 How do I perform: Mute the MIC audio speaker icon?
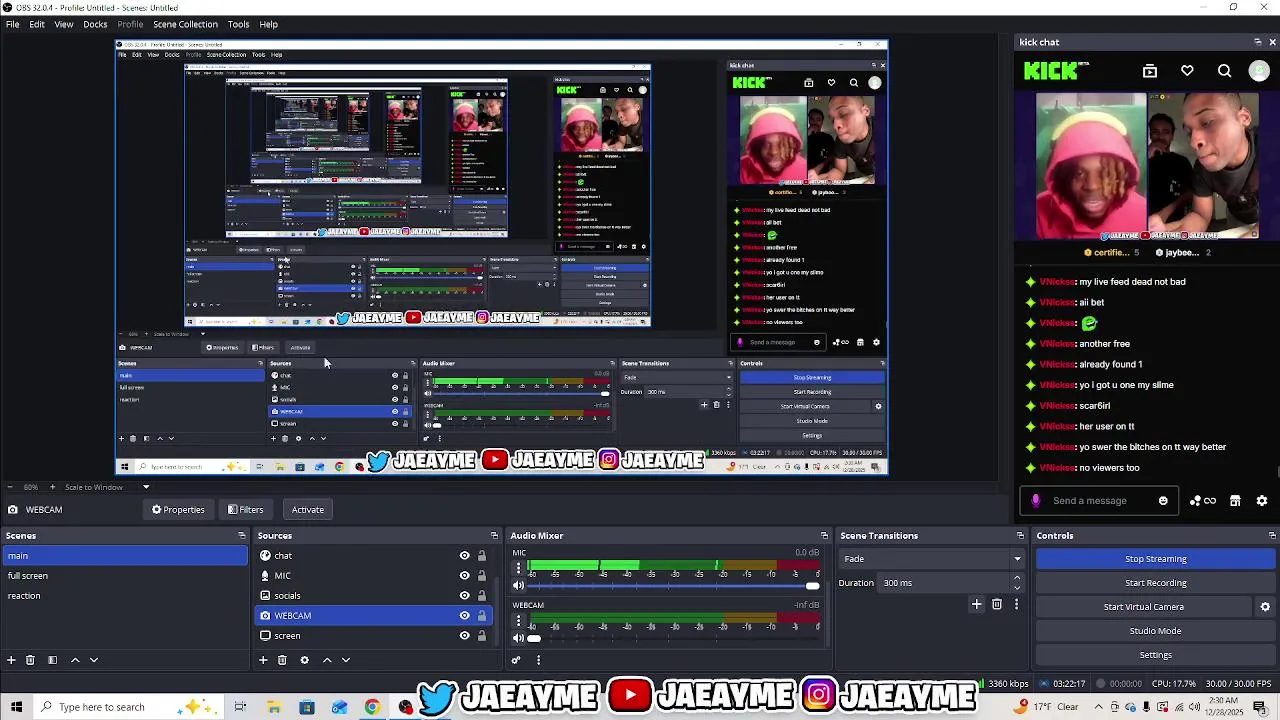(x=518, y=586)
